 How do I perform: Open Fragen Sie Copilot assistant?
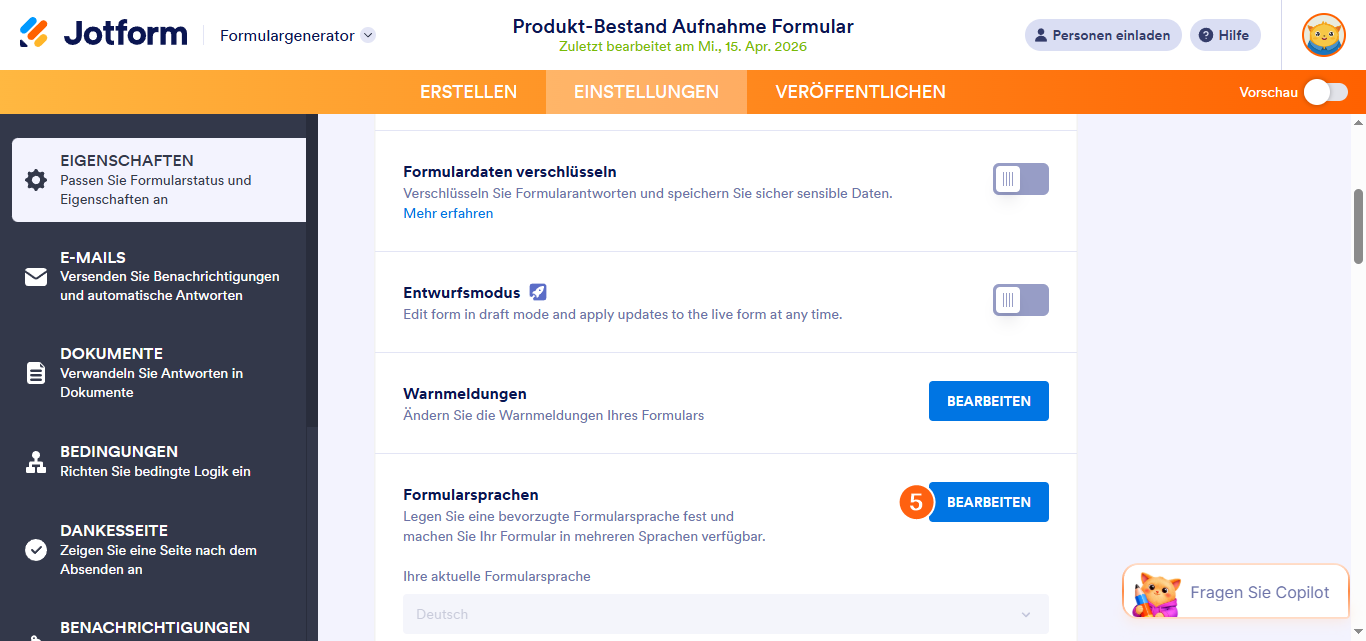point(1235,591)
